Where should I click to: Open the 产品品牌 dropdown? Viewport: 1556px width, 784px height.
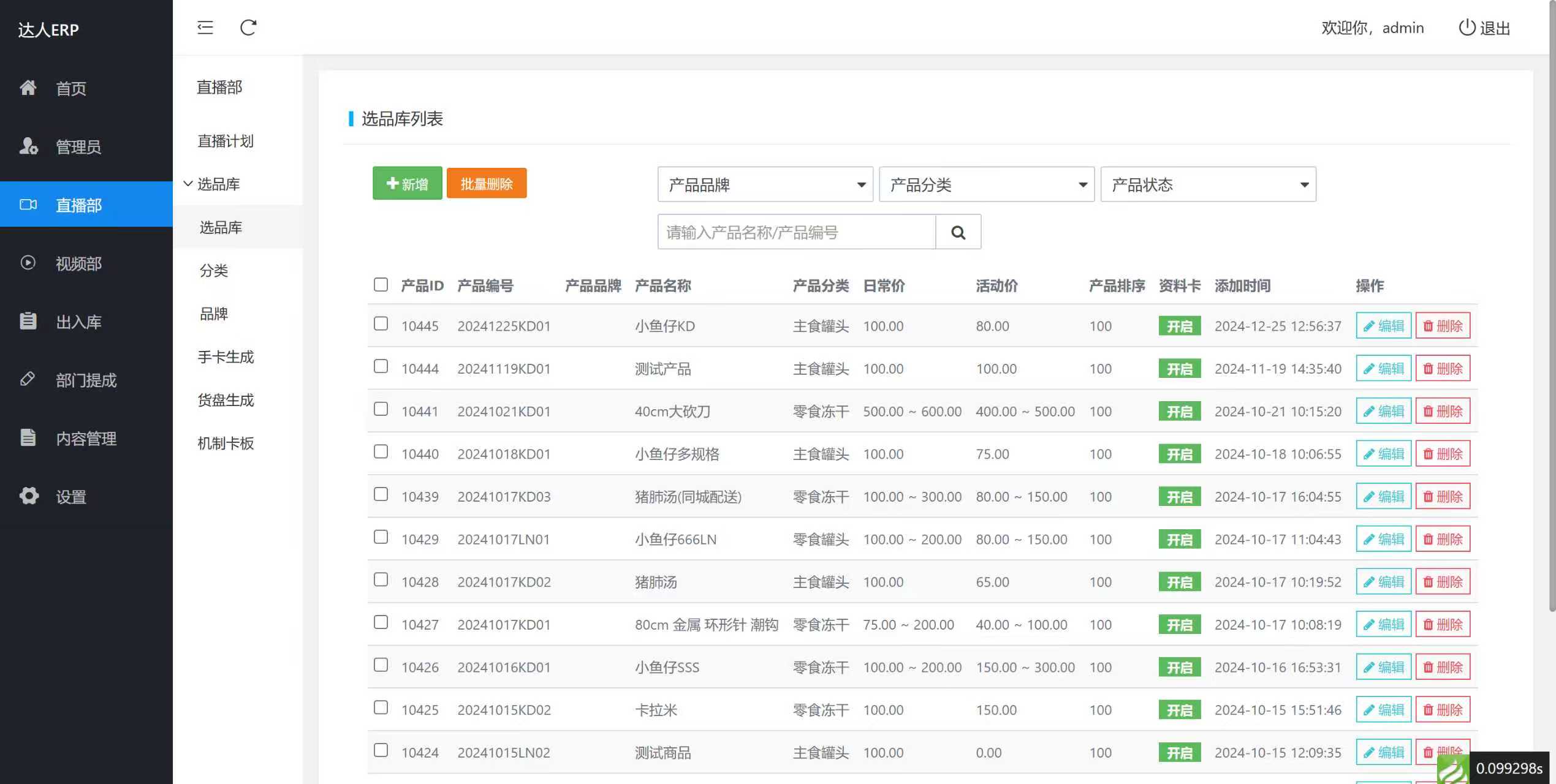click(x=765, y=184)
